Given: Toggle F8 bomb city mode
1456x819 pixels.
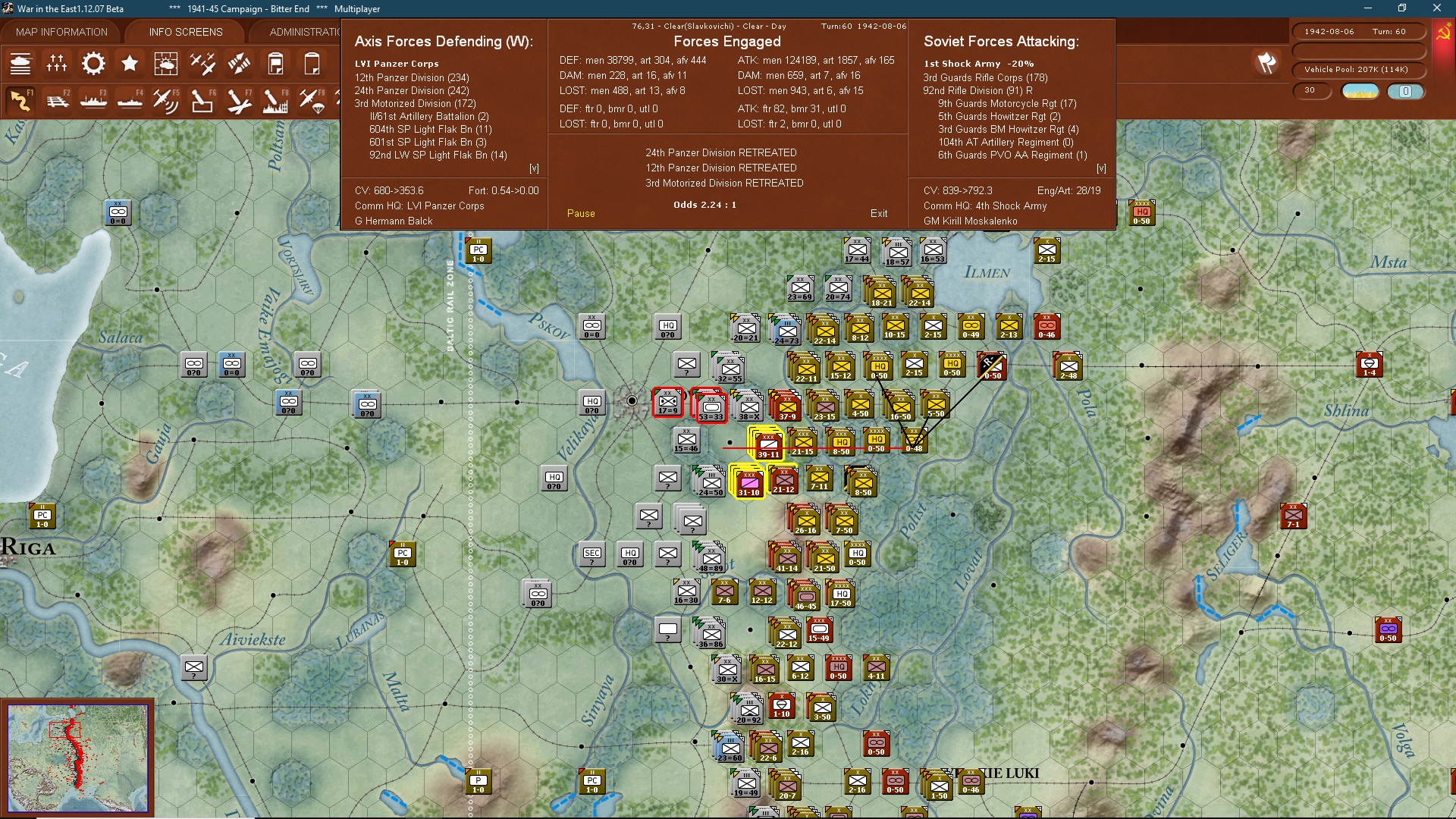Looking at the screenshot, I should tap(275, 101).
